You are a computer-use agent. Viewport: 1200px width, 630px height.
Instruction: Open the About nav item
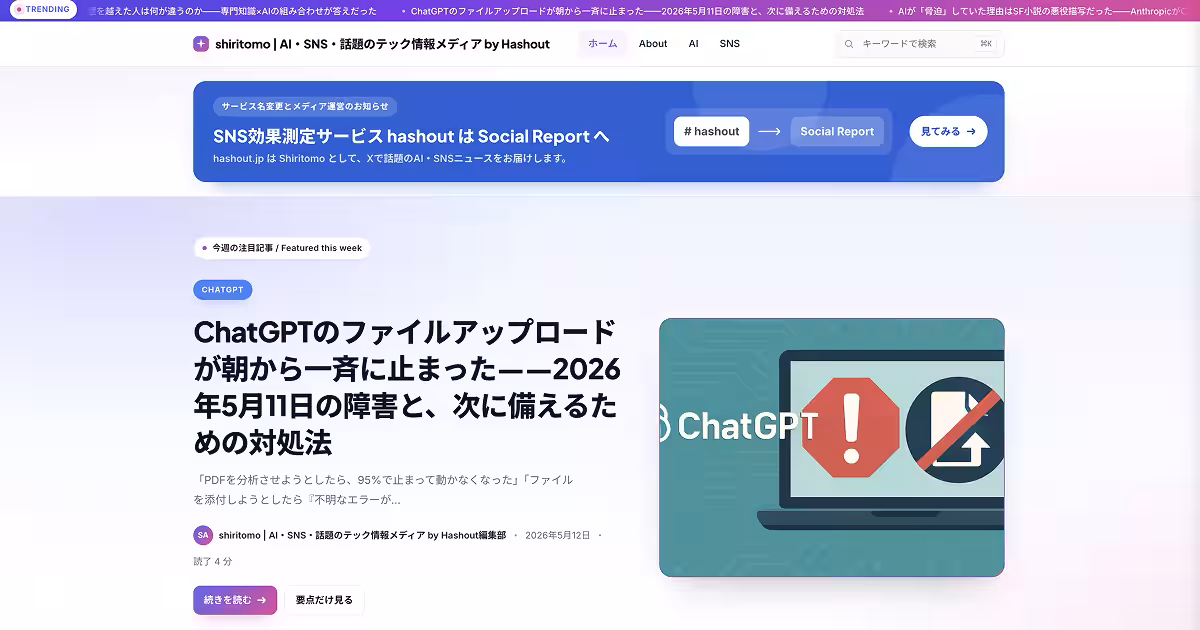tap(653, 44)
